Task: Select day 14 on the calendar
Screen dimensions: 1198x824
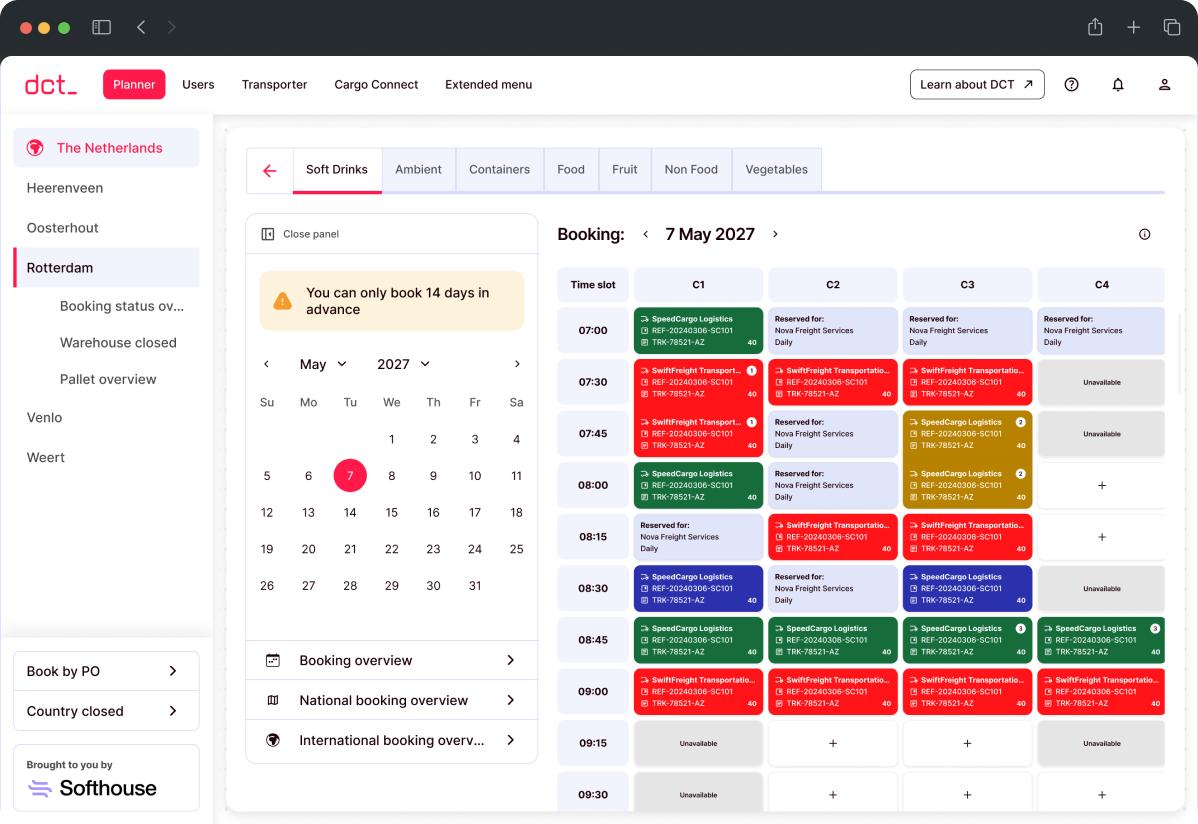Action: click(350, 512)
